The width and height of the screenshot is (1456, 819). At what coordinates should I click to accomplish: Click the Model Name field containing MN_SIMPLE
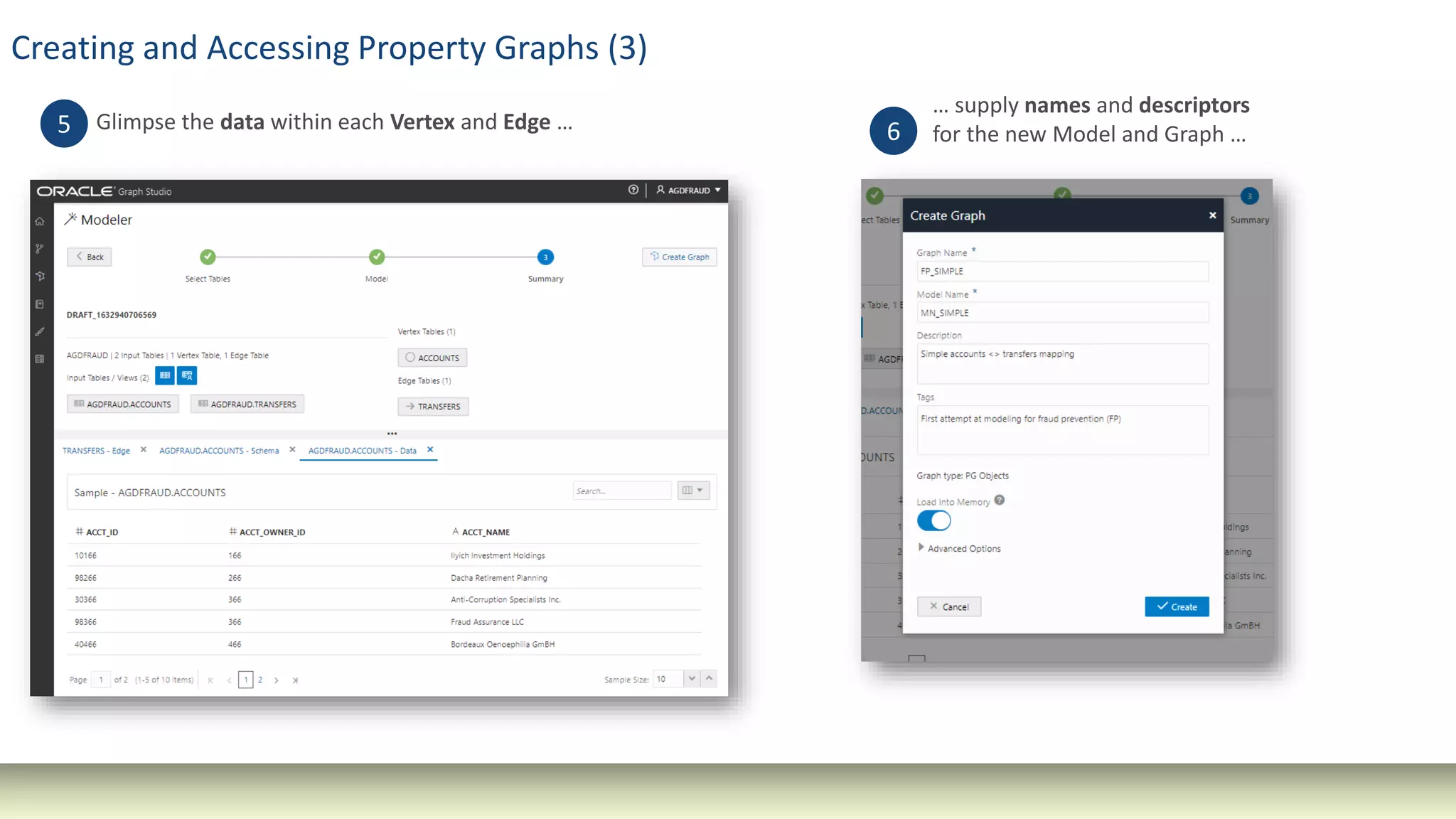coord(1063,313)
